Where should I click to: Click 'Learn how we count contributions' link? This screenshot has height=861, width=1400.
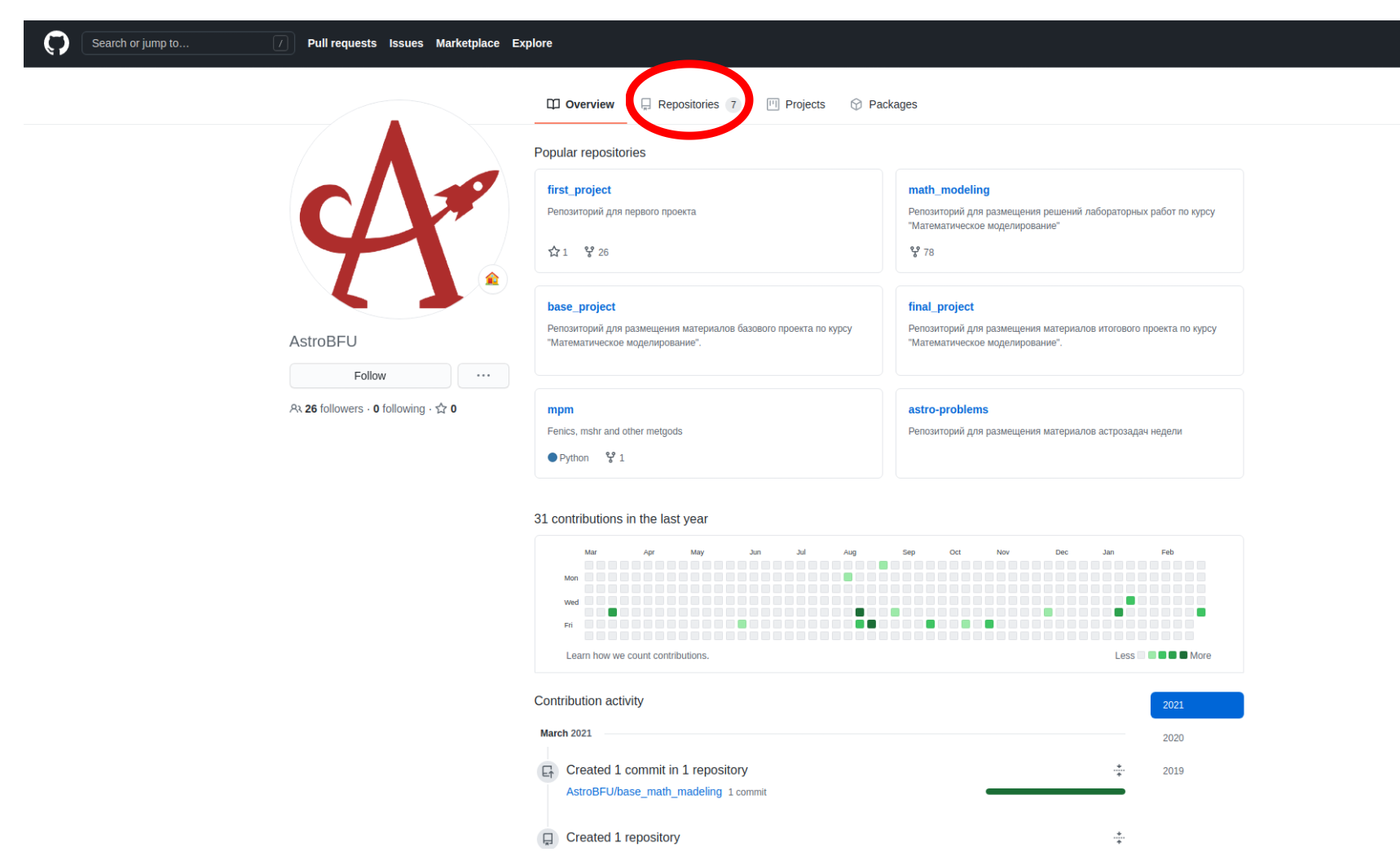637,656
